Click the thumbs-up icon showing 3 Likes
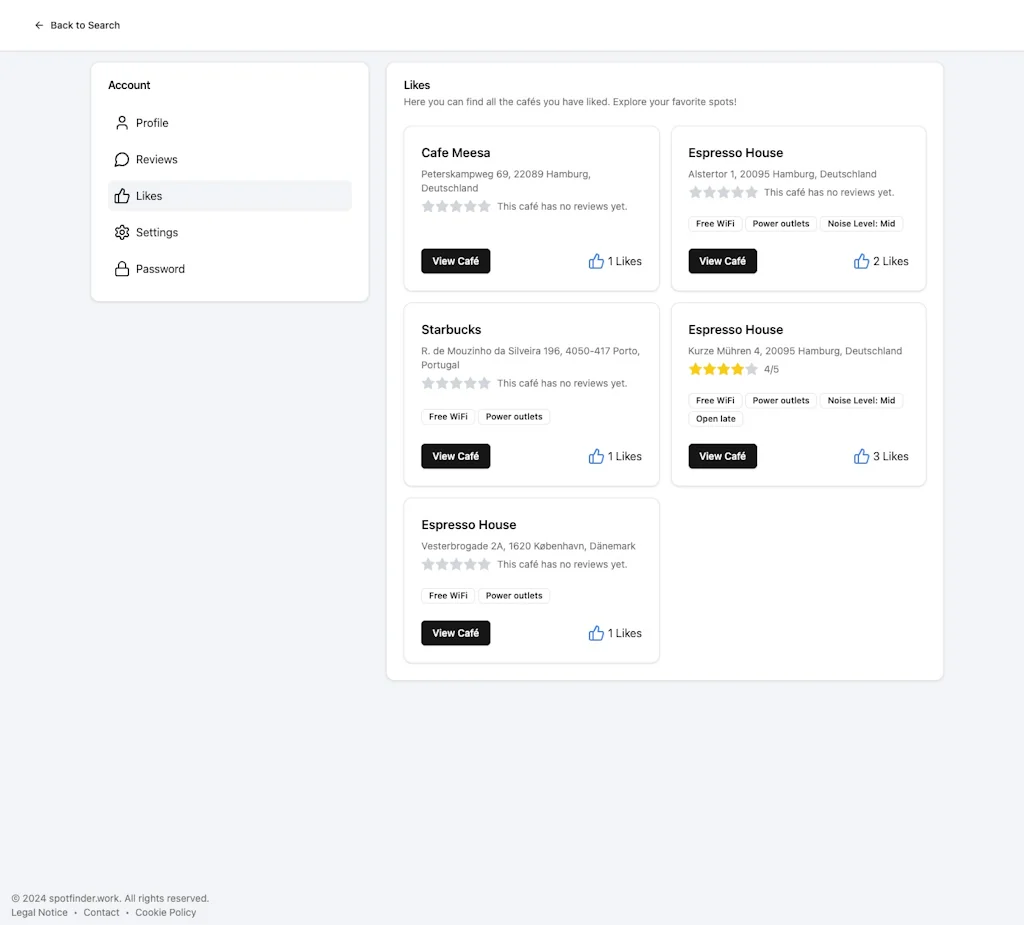 pos(862,456)
